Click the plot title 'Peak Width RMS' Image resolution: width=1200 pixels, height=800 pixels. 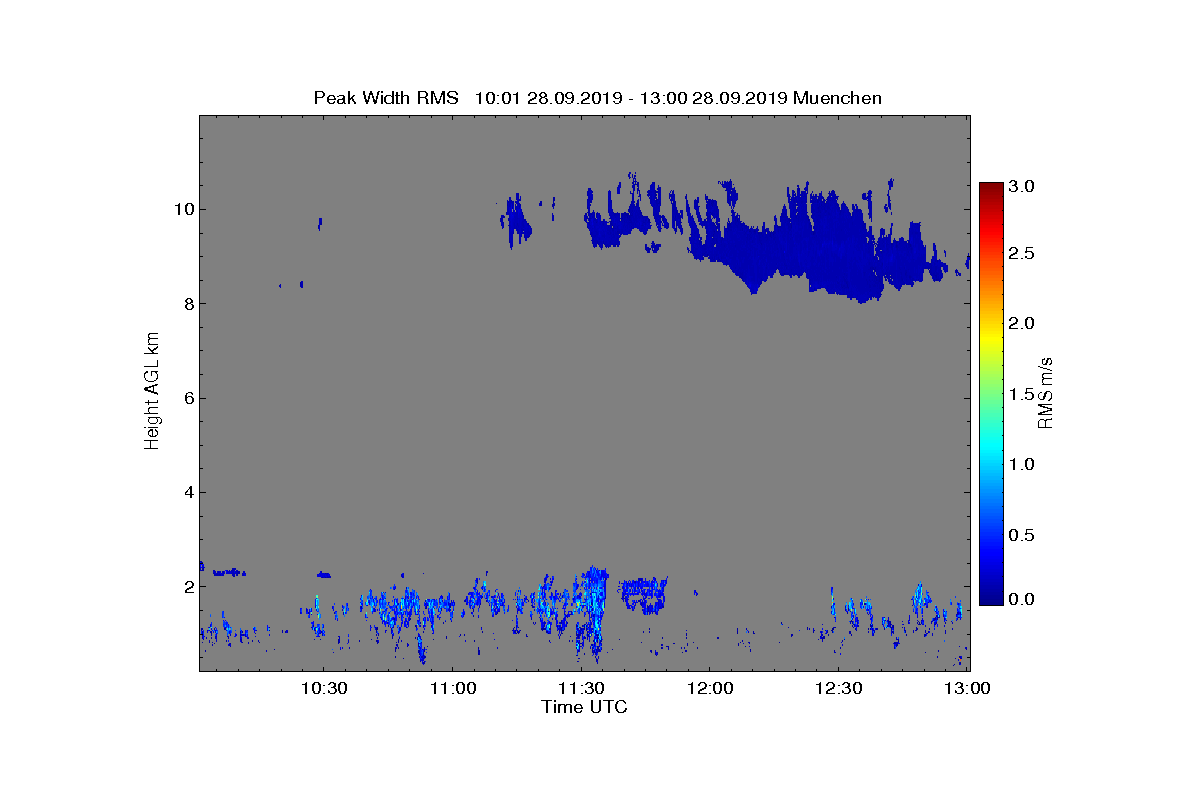coord(386,98)
